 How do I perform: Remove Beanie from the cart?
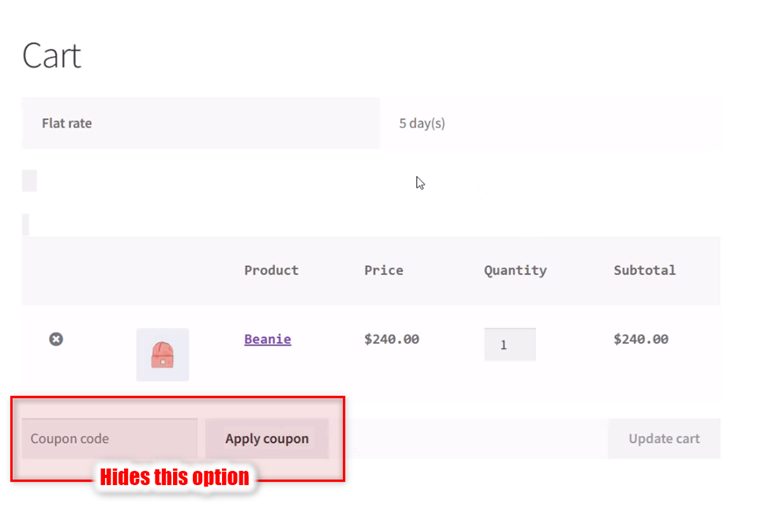tap(56, 339)
